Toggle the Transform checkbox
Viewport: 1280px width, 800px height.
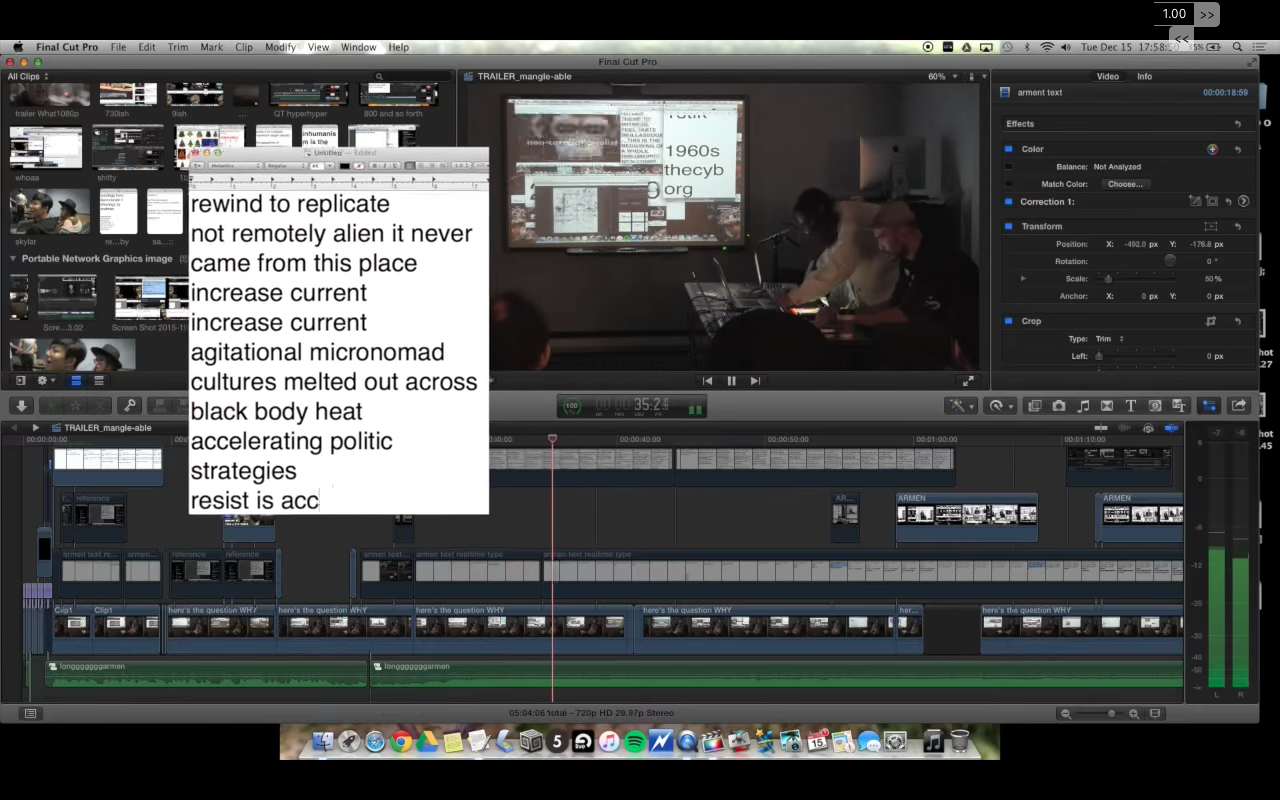click(1009, 226)
